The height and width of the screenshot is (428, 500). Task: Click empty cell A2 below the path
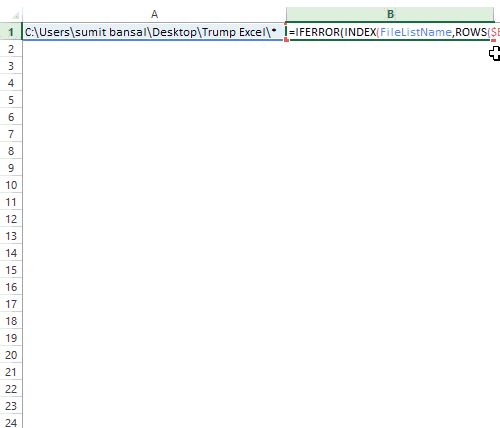tap(154, 49)
